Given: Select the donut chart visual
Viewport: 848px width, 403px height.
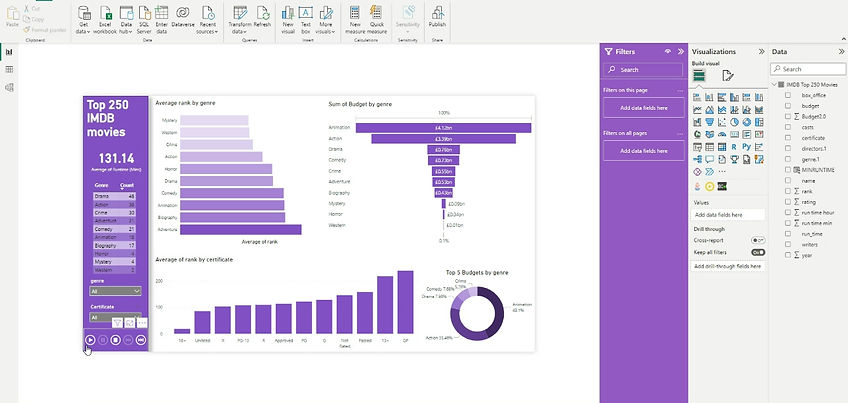Looking at the screenshot, I should [747, 122].
